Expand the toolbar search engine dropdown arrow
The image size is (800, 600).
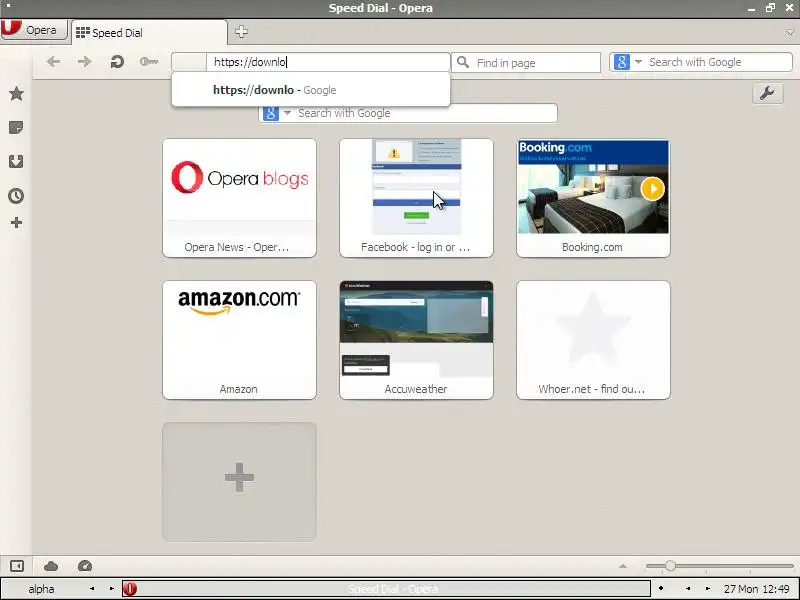tap(638, 62)
